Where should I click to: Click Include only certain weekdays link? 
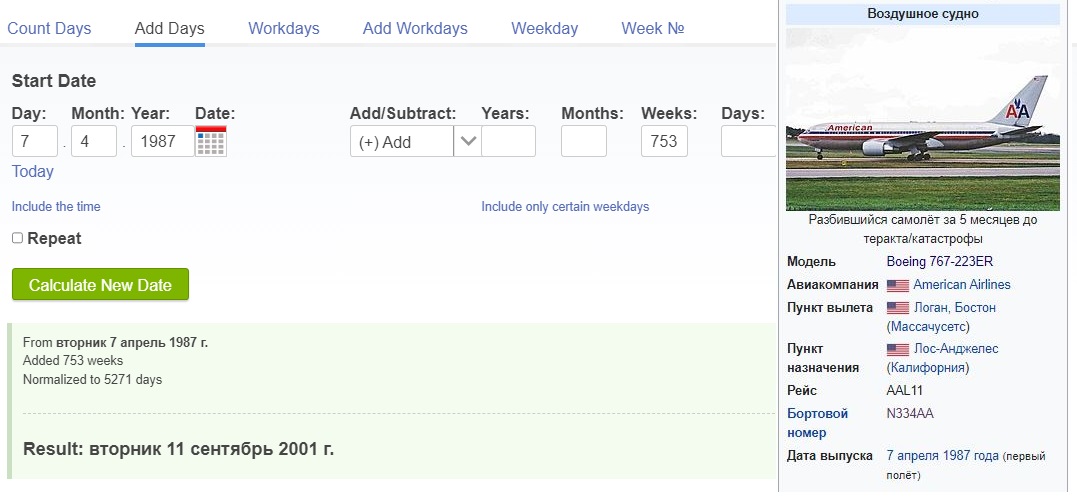click(565, 206)
